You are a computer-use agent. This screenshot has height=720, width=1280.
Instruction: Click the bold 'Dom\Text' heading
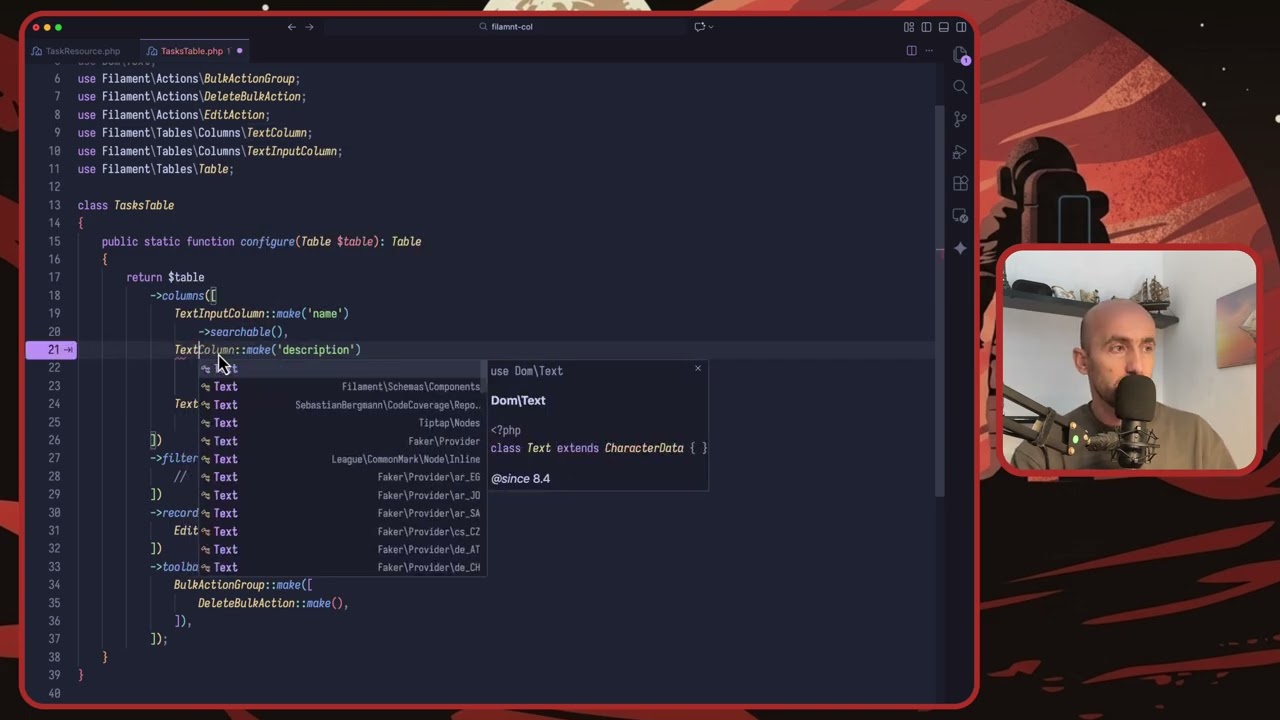pyautogui.click(x=518, y=400)
